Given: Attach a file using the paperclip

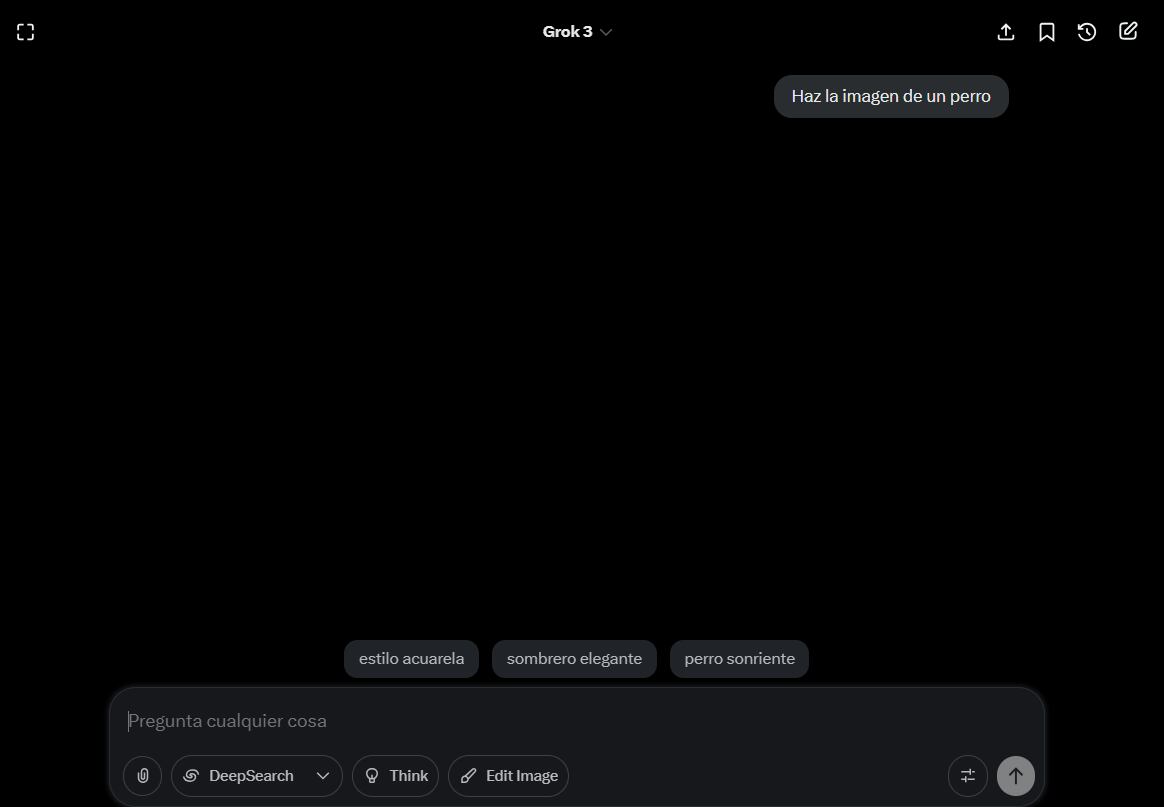Looking at the screenshot, I should click(142, 775).
